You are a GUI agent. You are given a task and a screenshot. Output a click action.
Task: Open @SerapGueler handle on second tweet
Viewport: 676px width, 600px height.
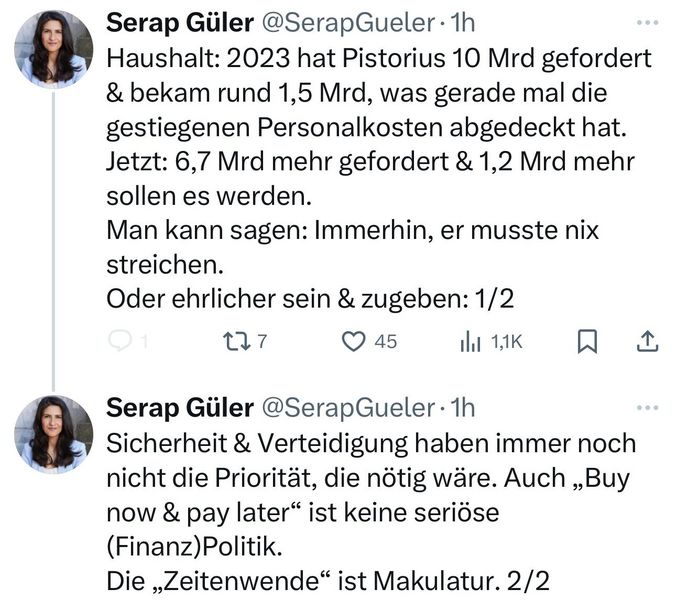click(348, 409)
